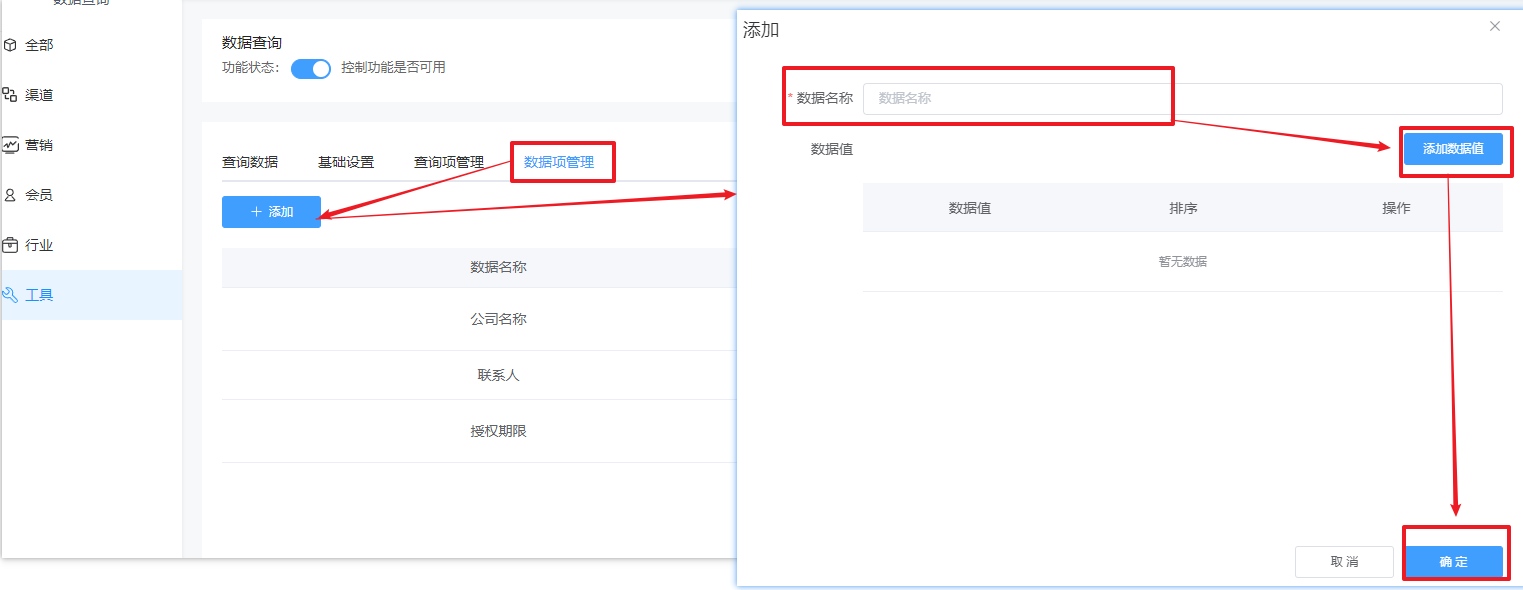The image size is (1523, 590).
Task: Open the 渠道 section from the sidebar
Action: click(13, 94)
